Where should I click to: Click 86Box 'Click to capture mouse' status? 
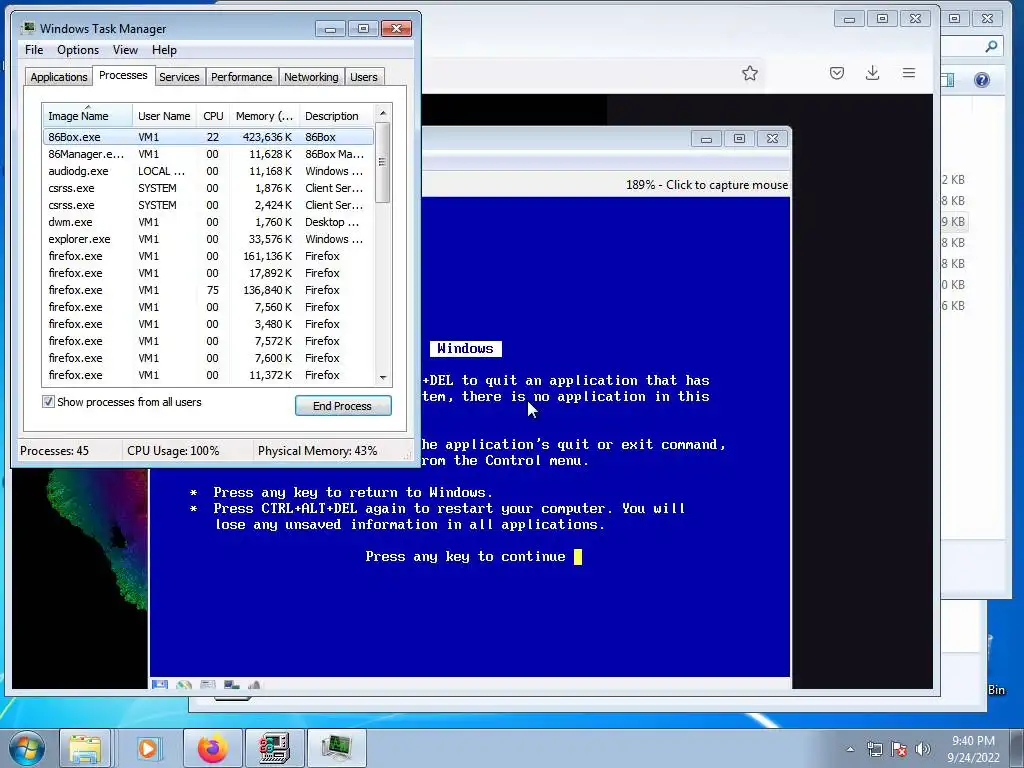pos(707,185)
